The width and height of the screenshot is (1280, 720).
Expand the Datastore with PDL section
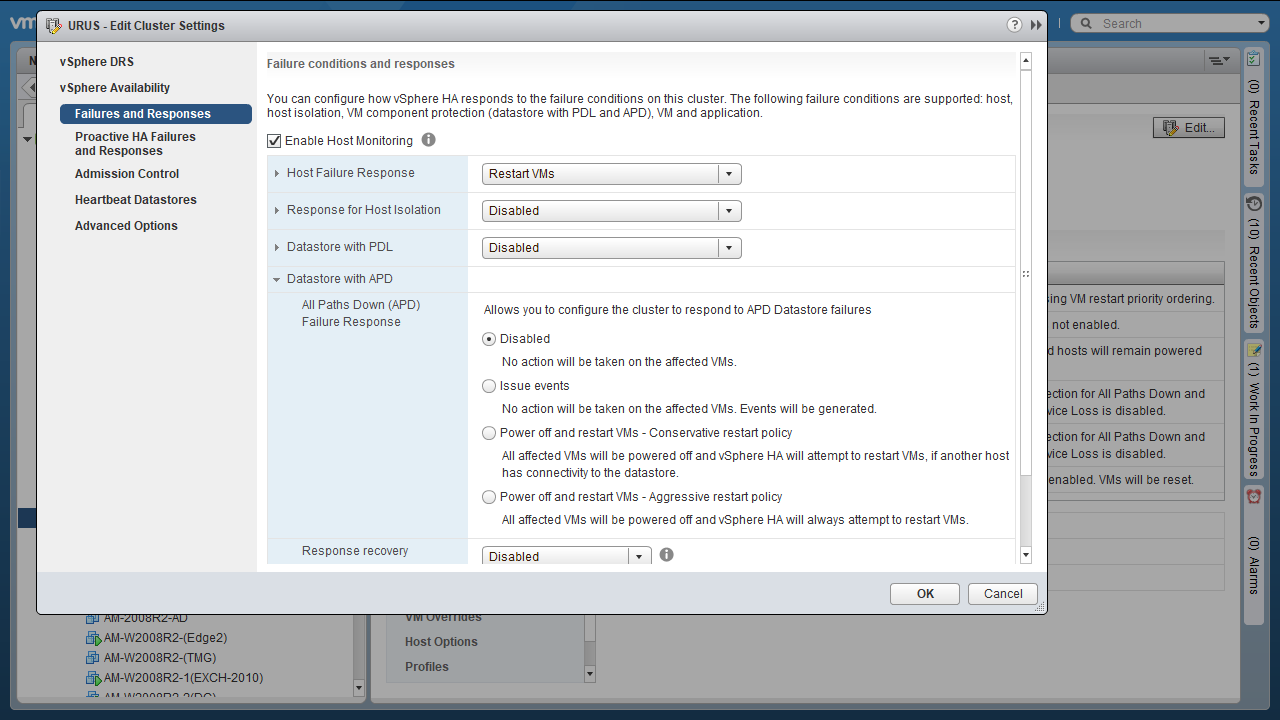277,247
